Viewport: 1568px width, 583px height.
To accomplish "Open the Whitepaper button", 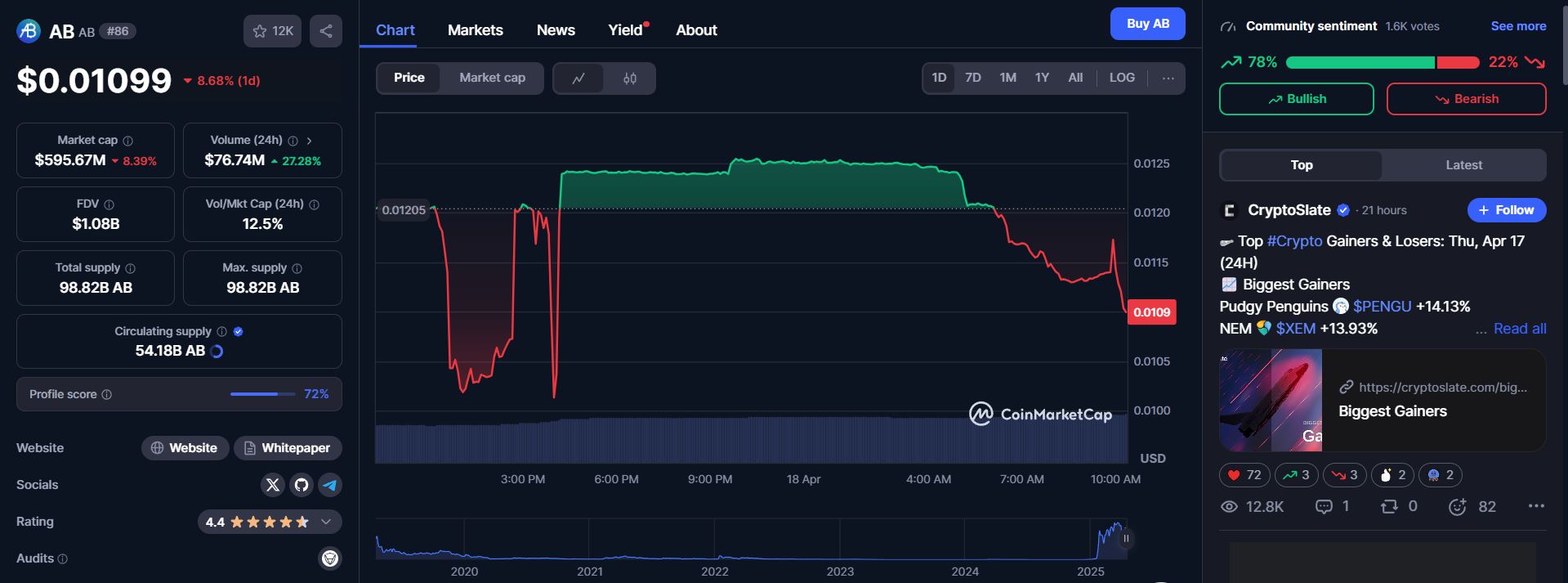I will click(x=288, y=448).
